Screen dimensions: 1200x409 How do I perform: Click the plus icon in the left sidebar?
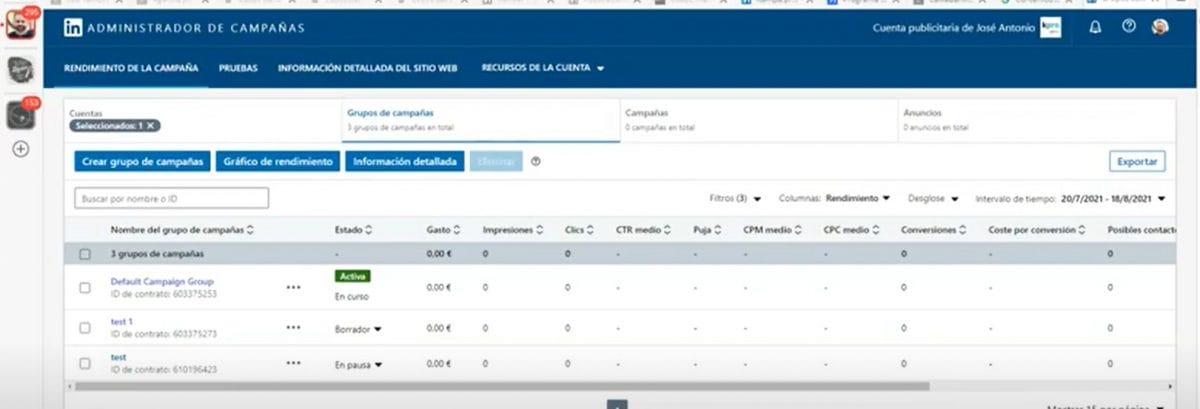(x=20, y=149)
